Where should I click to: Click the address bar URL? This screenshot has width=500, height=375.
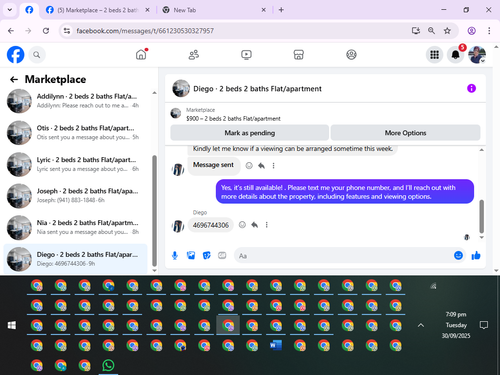[145, 31]
